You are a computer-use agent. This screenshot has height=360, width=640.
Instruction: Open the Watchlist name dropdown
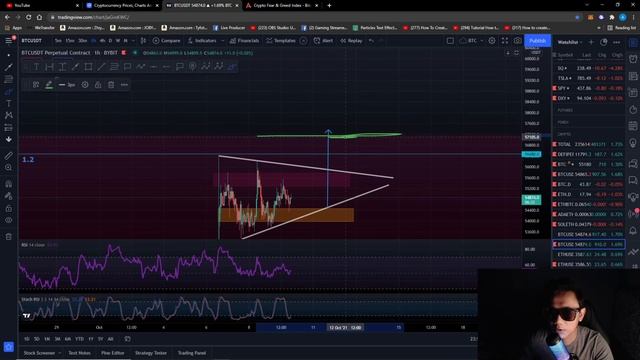coord(569,42)
